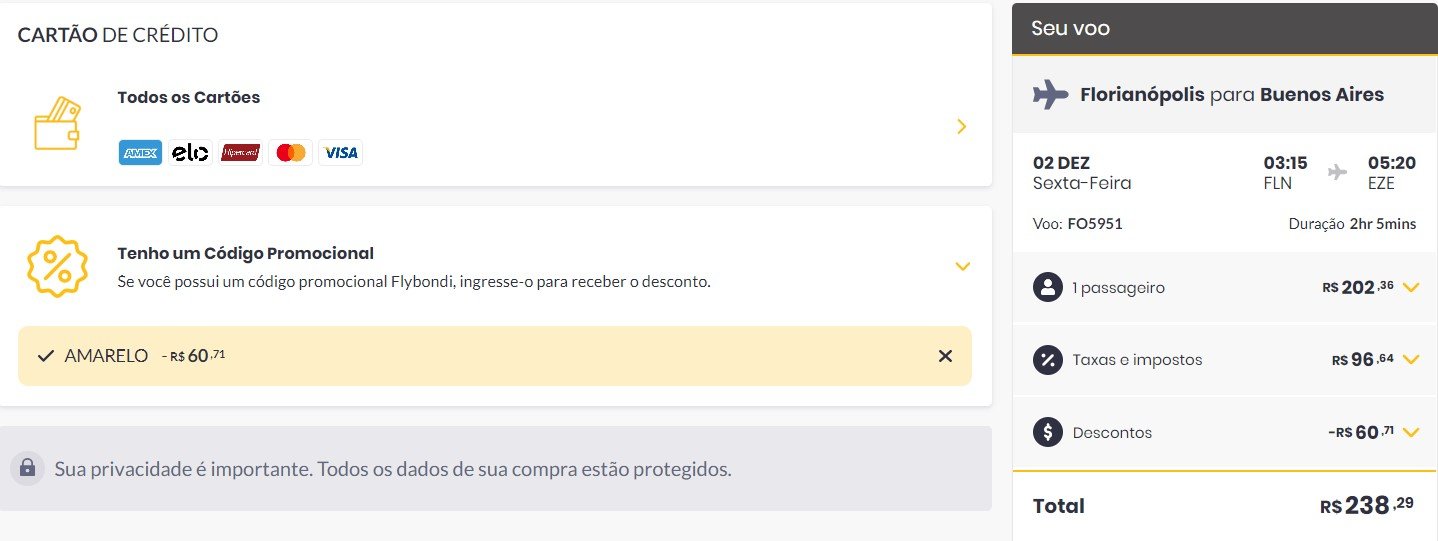Pick the Visa card logo
This screenshot has height=541, width=1438.
(x=341, y=153)
